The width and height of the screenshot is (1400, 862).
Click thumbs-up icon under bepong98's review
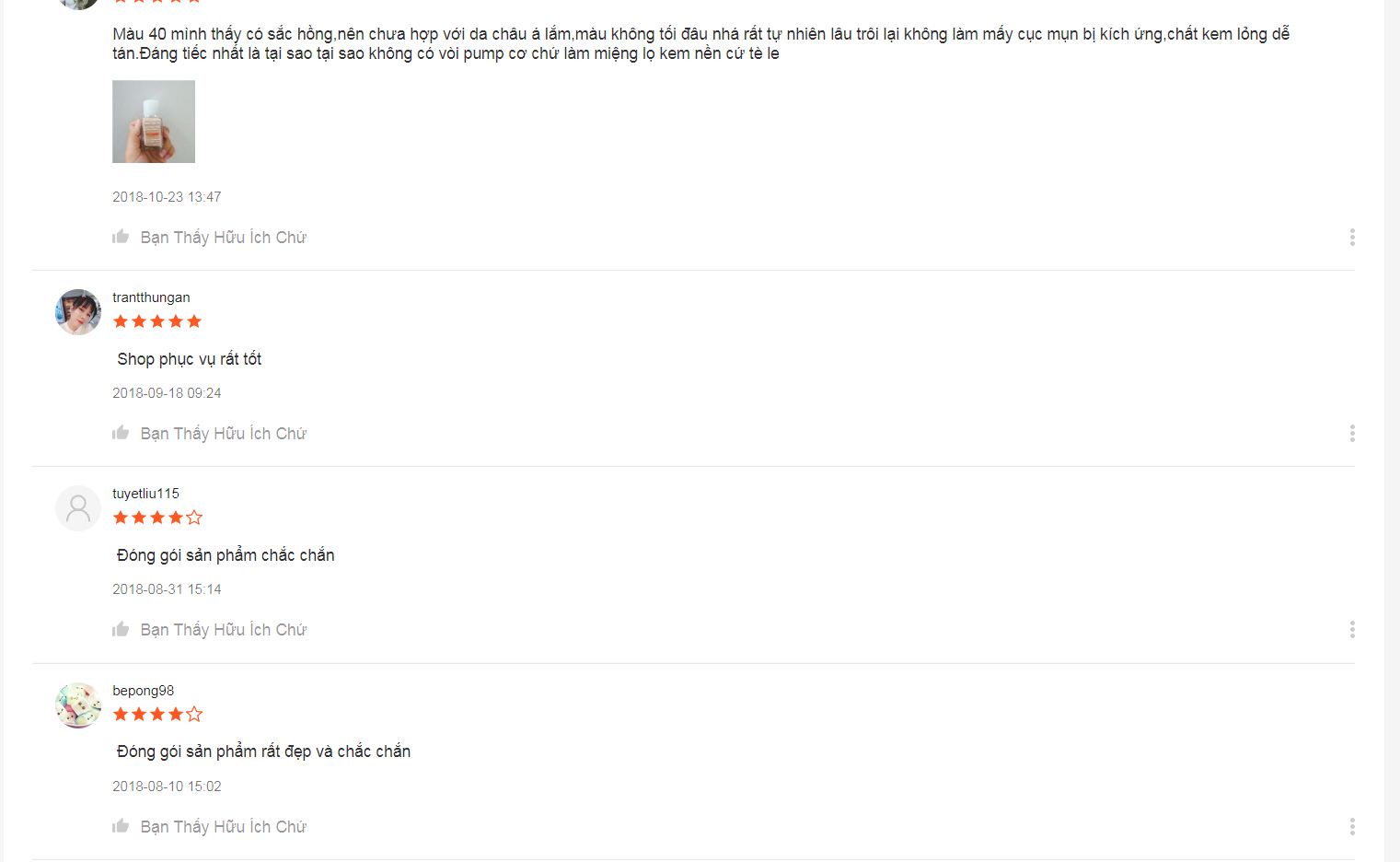pyautogui.click(x=121, y=826)
